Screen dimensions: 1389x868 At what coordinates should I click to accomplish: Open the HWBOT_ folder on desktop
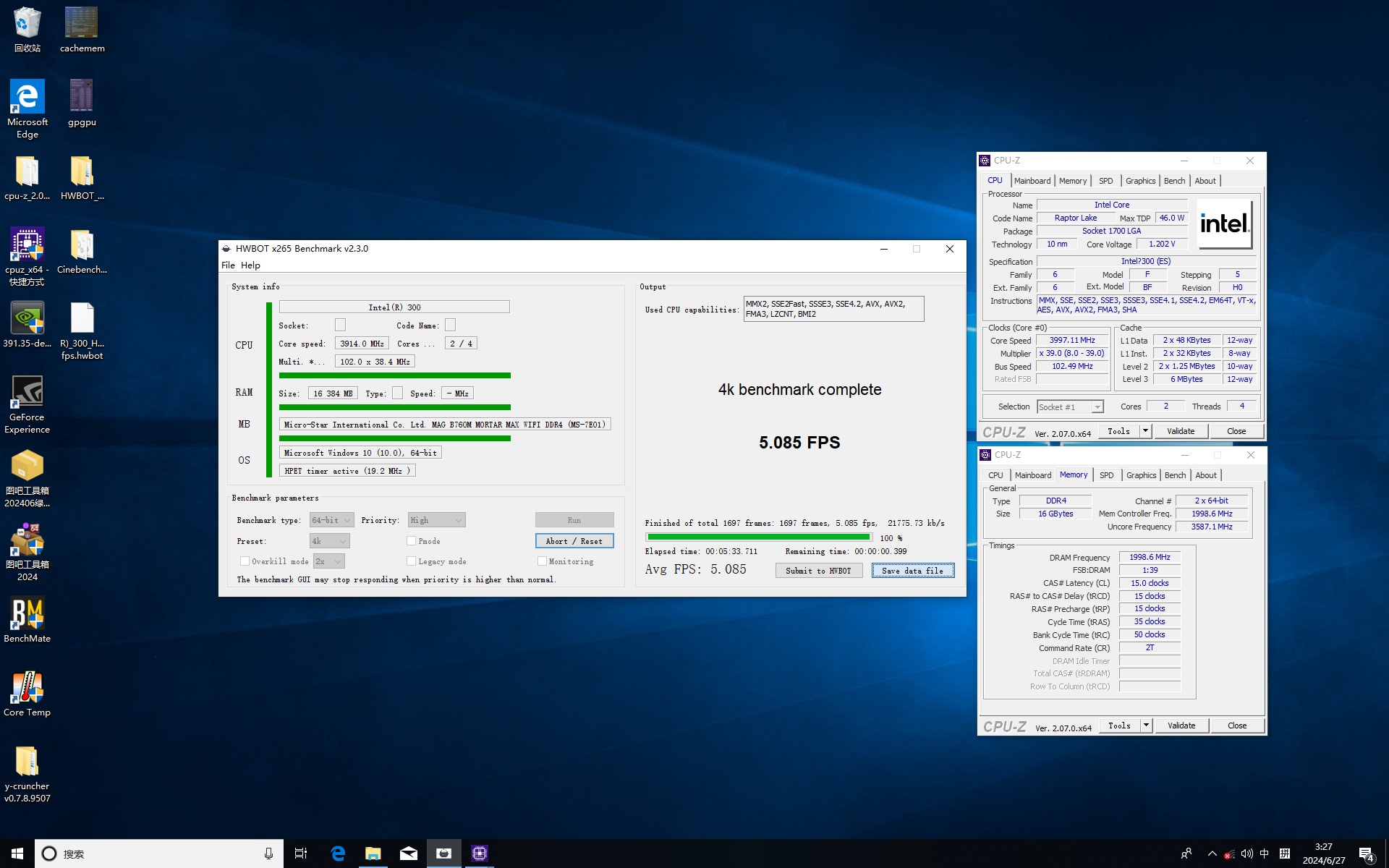pos(82,178)
